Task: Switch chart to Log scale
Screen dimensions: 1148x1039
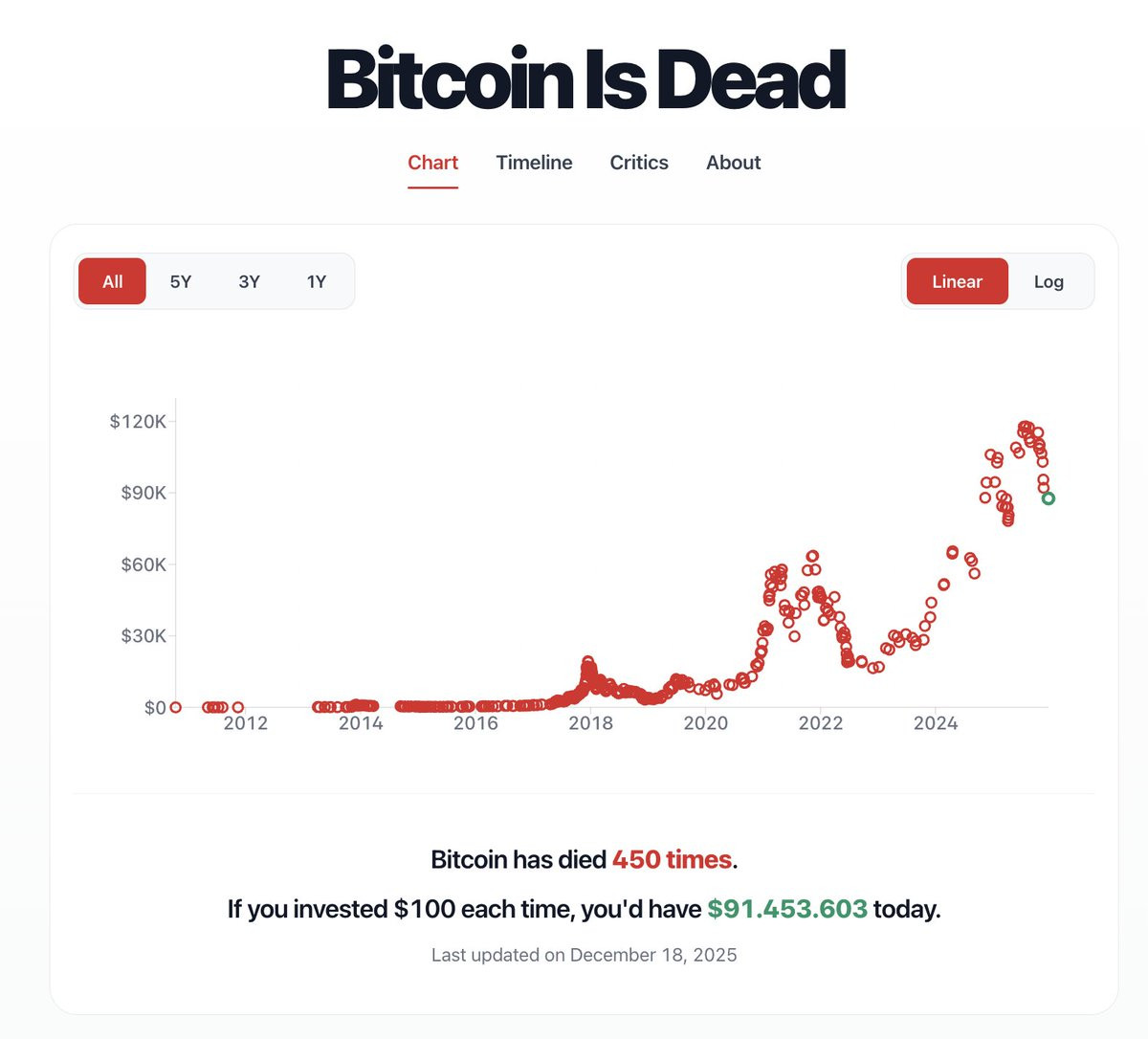Action: pos(1049,281)
